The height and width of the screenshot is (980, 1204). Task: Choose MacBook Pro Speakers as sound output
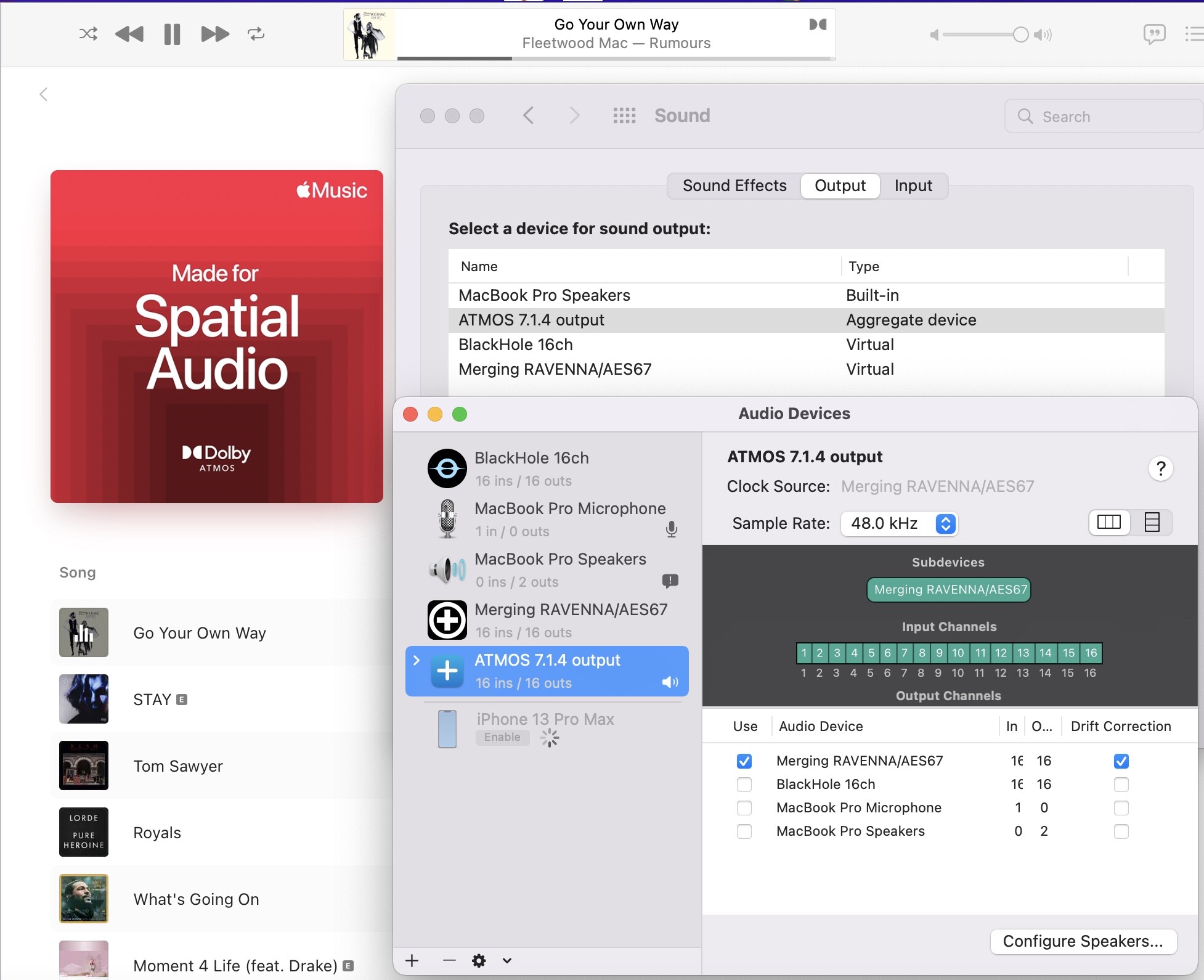click(x=806, y=295)
